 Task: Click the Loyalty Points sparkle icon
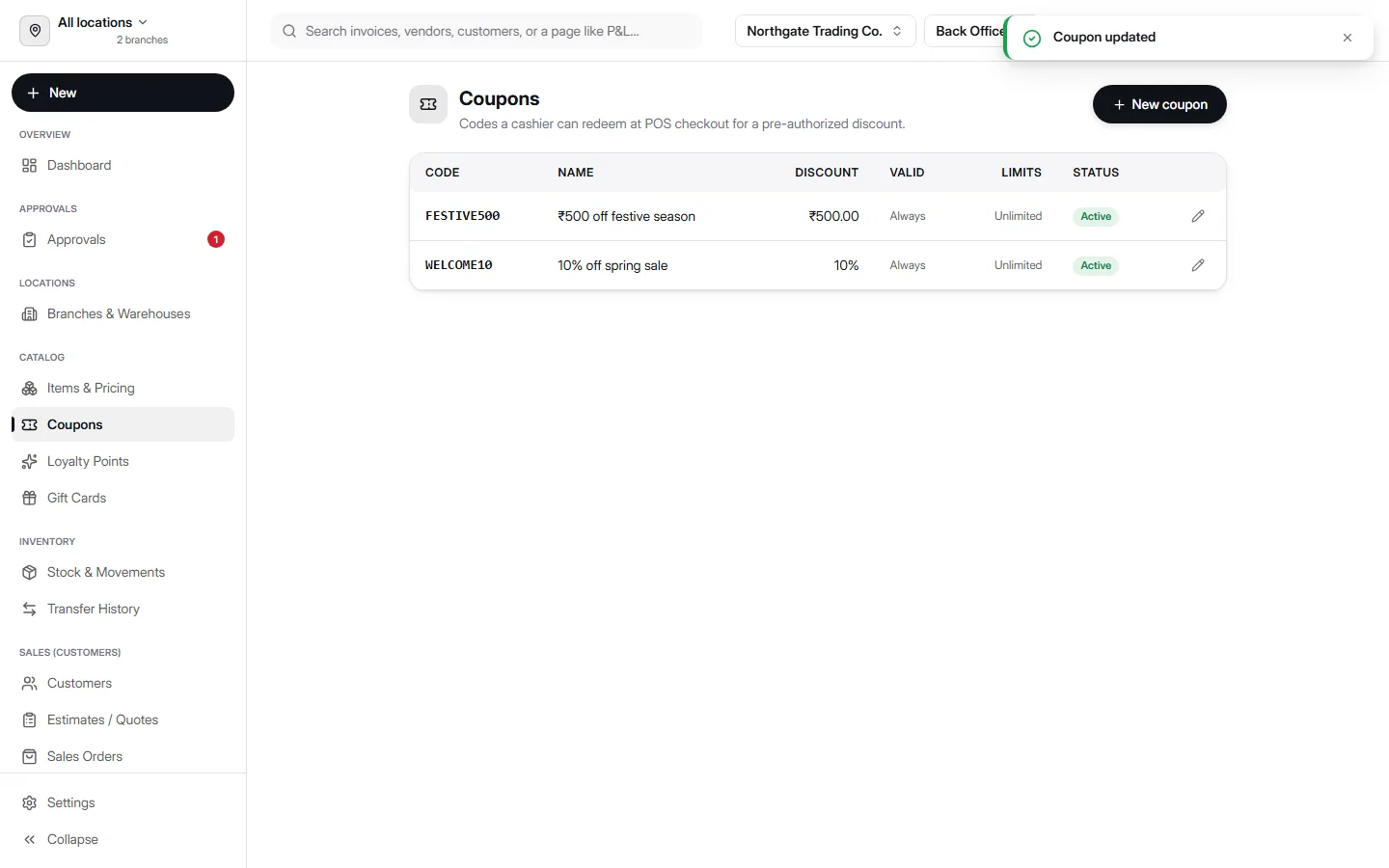30,461
